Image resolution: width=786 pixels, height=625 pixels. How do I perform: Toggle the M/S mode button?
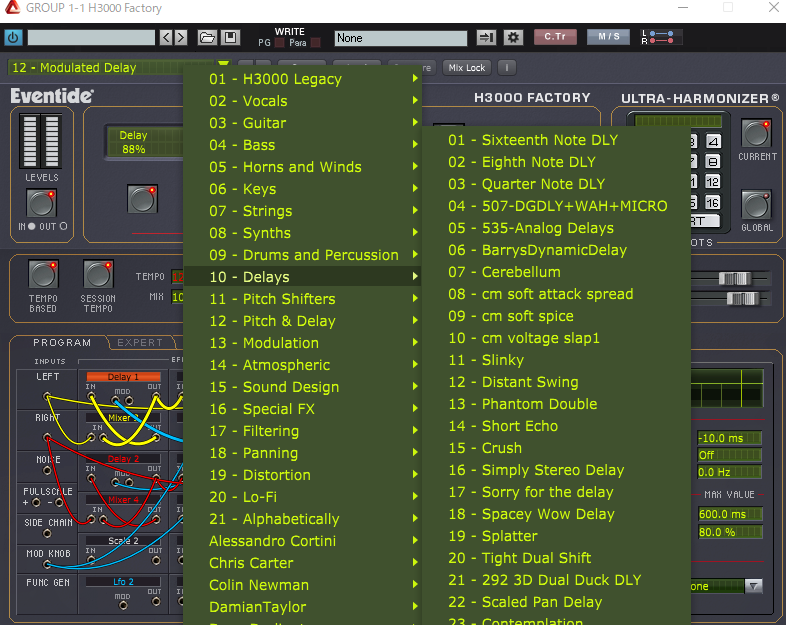(x=609, y=37)
